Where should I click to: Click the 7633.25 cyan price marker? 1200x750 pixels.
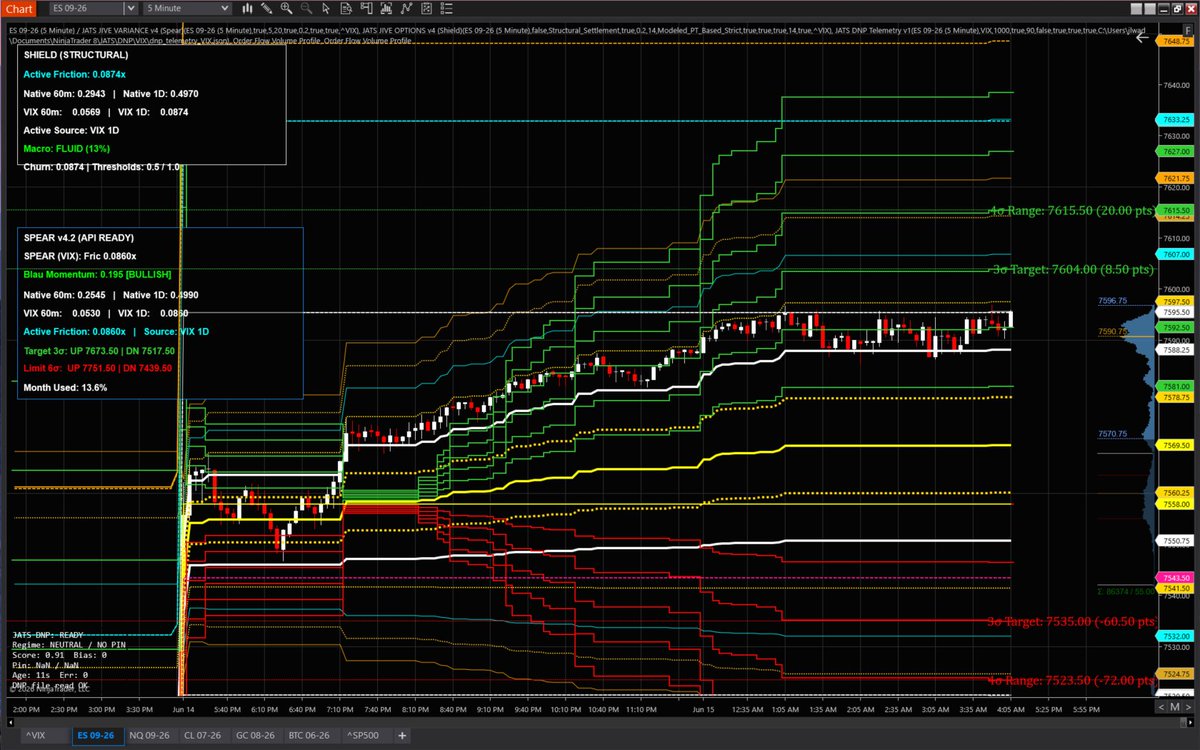click(1175, 119)
